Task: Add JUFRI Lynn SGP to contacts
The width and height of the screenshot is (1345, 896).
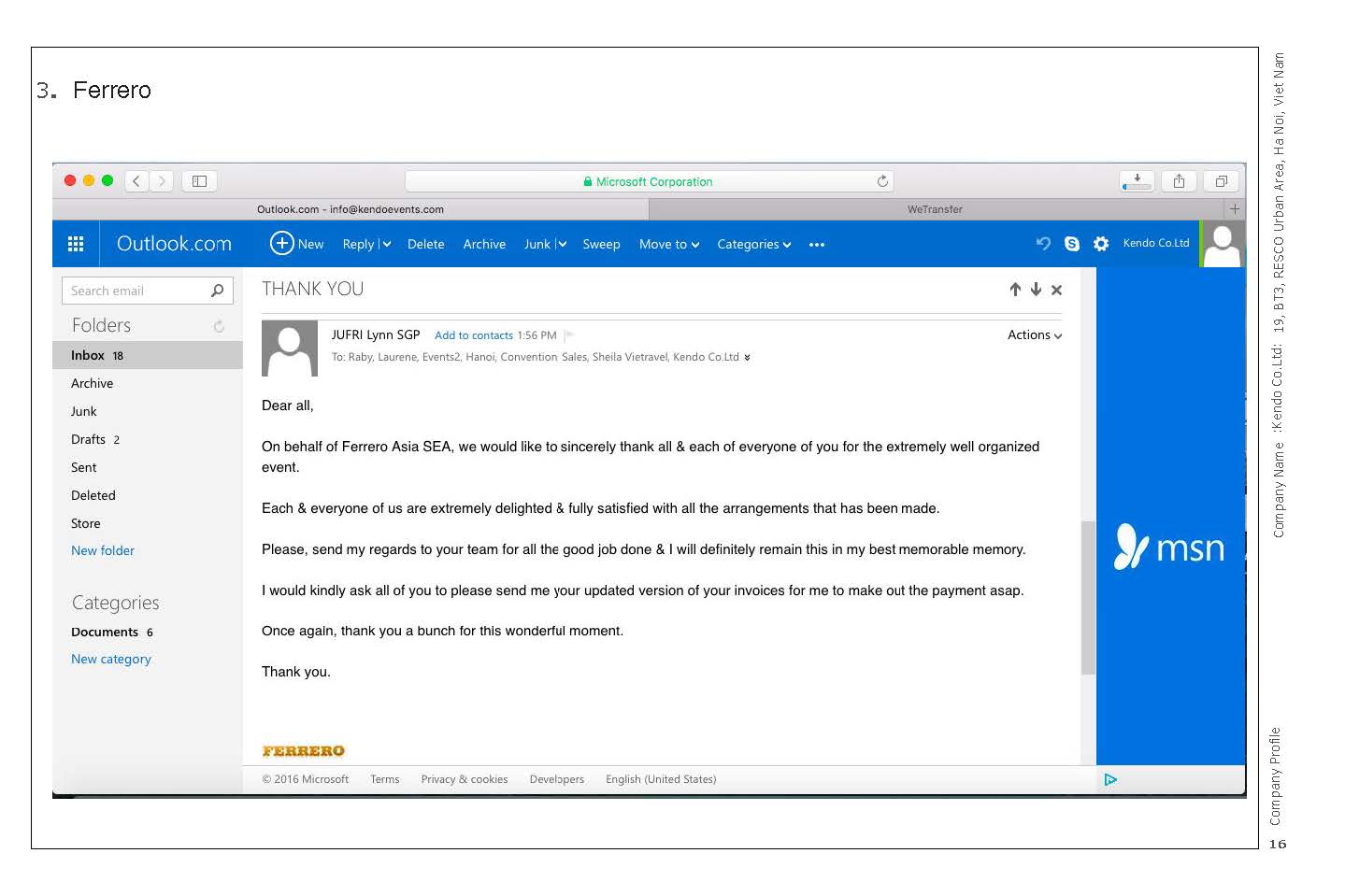Action: (x=474, y=335)
